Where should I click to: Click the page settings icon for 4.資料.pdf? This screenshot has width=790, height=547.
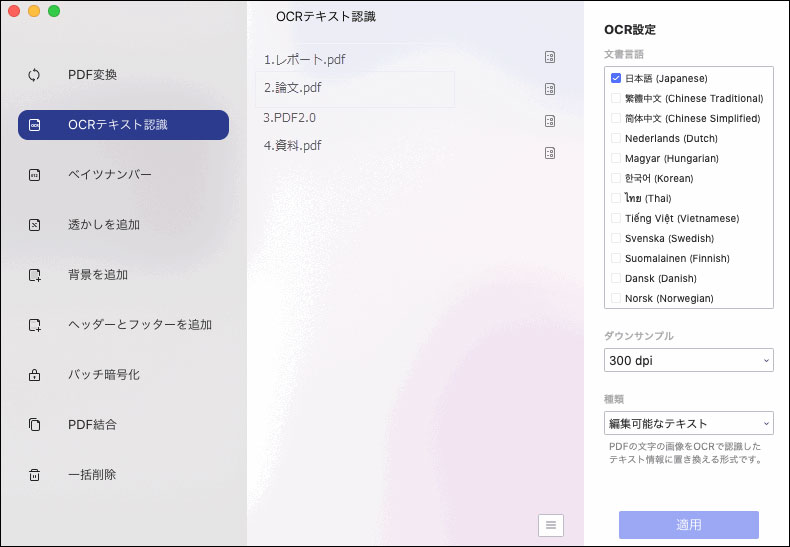coord(550,153)
